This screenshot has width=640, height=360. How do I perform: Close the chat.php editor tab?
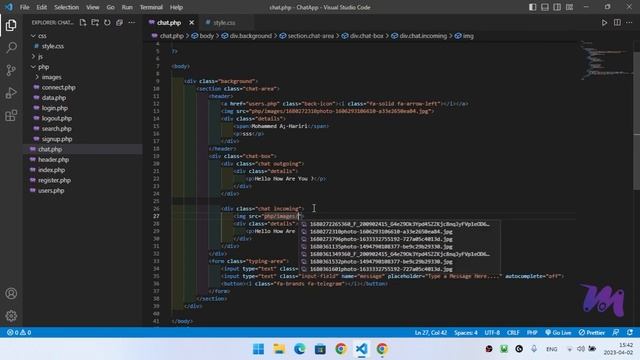coord(191,22)
